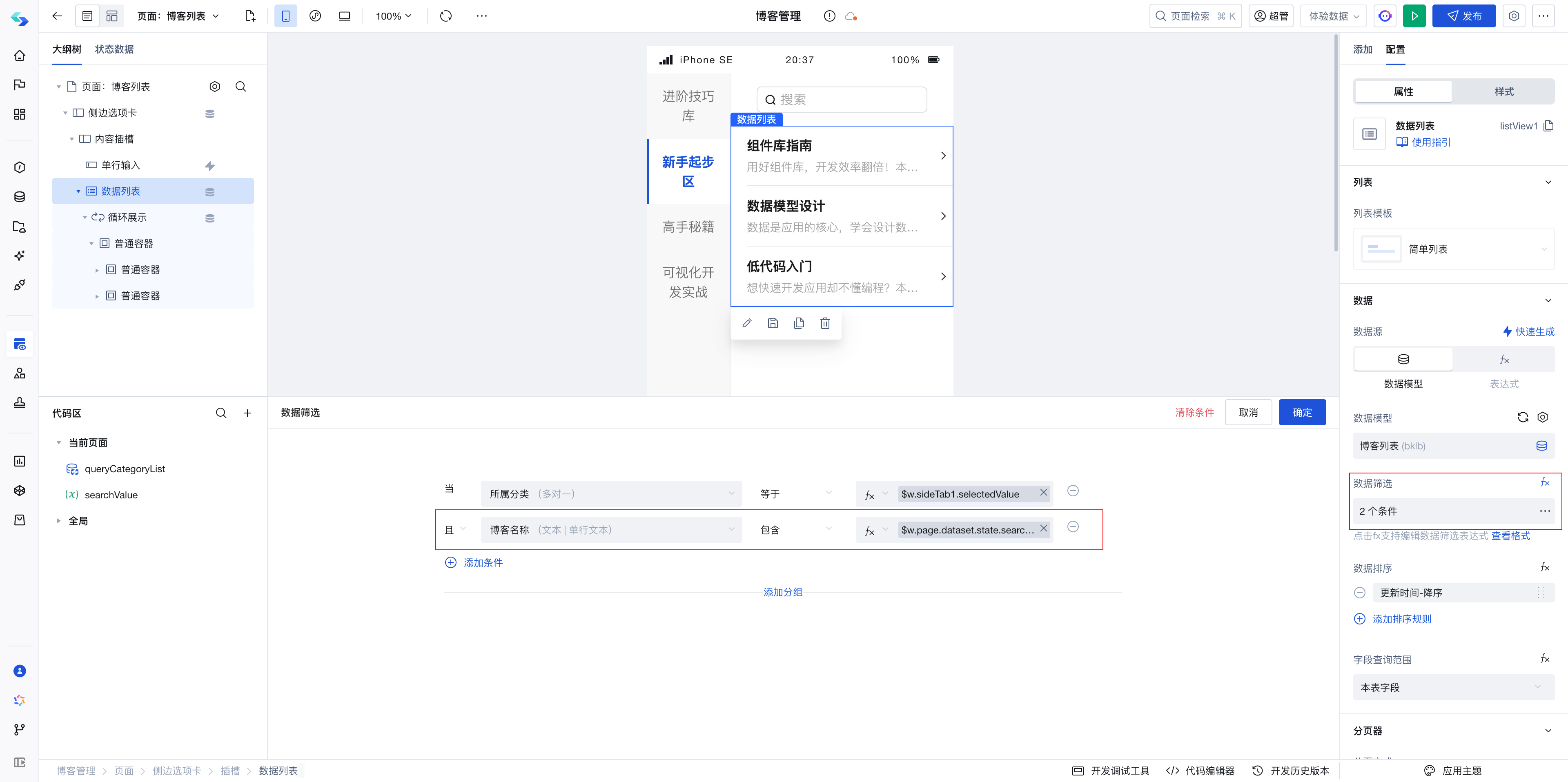Image resolution: width=1568 pixels, height=782 pixels.
Task: Collapse the 列表 section
Action: coord(1548,182)
